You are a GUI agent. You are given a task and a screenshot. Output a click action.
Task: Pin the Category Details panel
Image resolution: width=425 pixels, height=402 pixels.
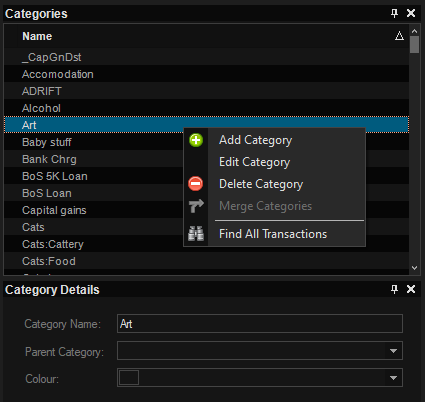point(394,289)
